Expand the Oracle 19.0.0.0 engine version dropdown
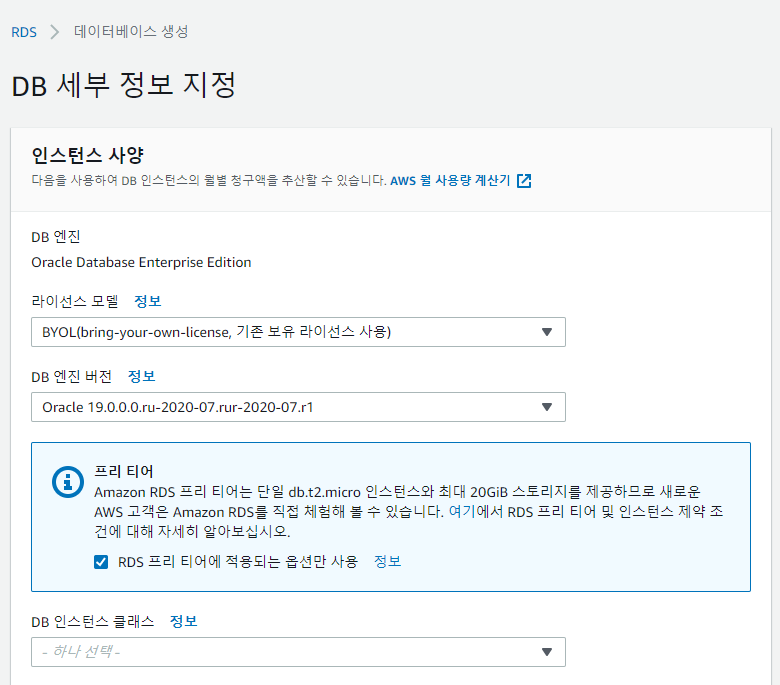Viewport: 780px width, 685px height. pos(298,407)
